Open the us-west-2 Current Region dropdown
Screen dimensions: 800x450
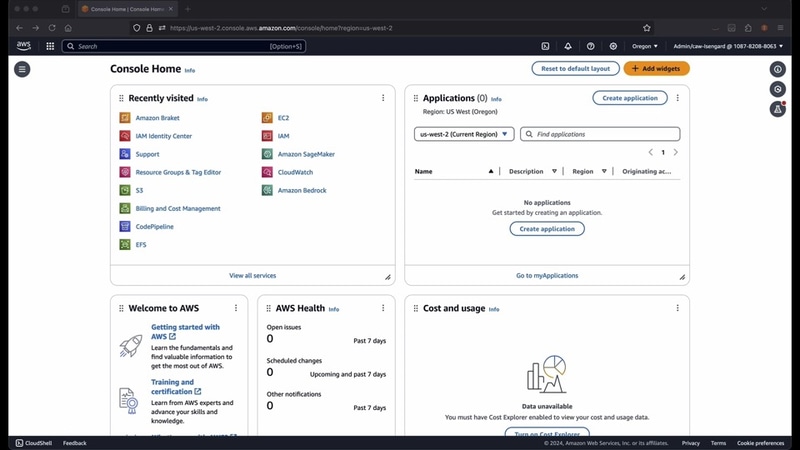tap(464, 134)
